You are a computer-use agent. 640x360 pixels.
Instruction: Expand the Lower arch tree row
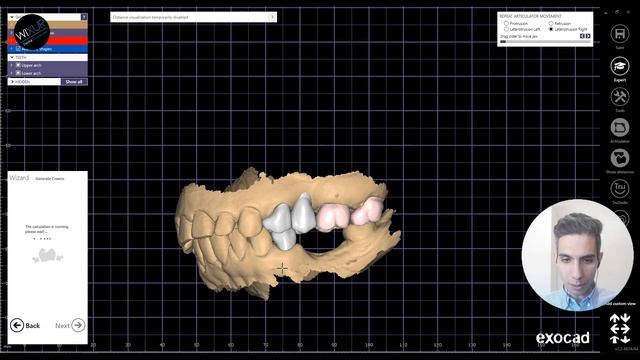click(11, 73)
